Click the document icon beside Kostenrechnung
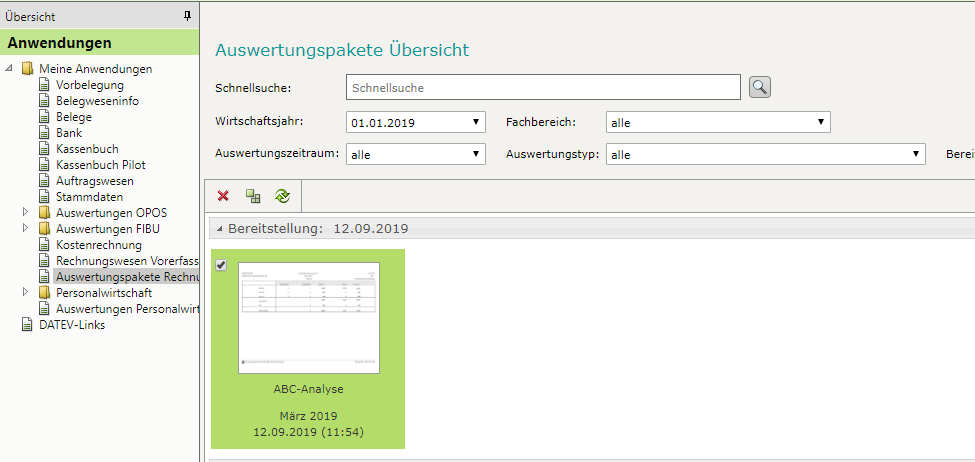 coord(44,245)
